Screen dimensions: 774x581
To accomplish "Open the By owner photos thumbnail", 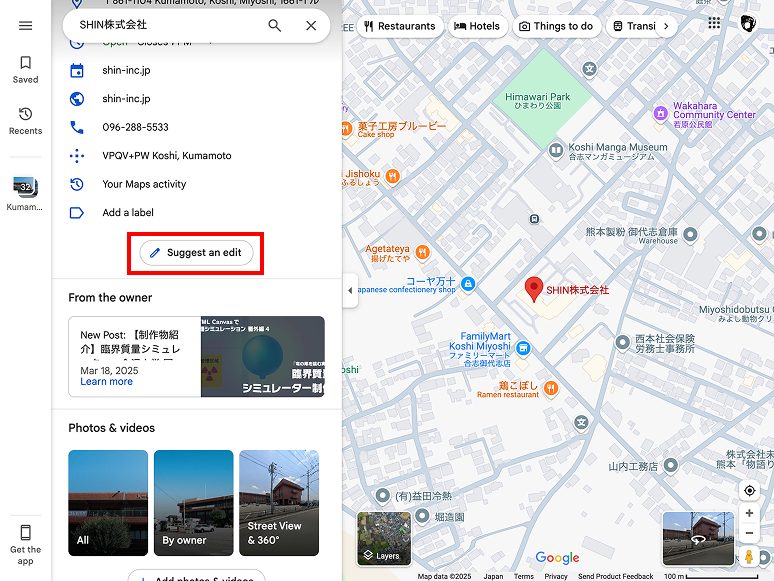I will [x=194, y=503].
